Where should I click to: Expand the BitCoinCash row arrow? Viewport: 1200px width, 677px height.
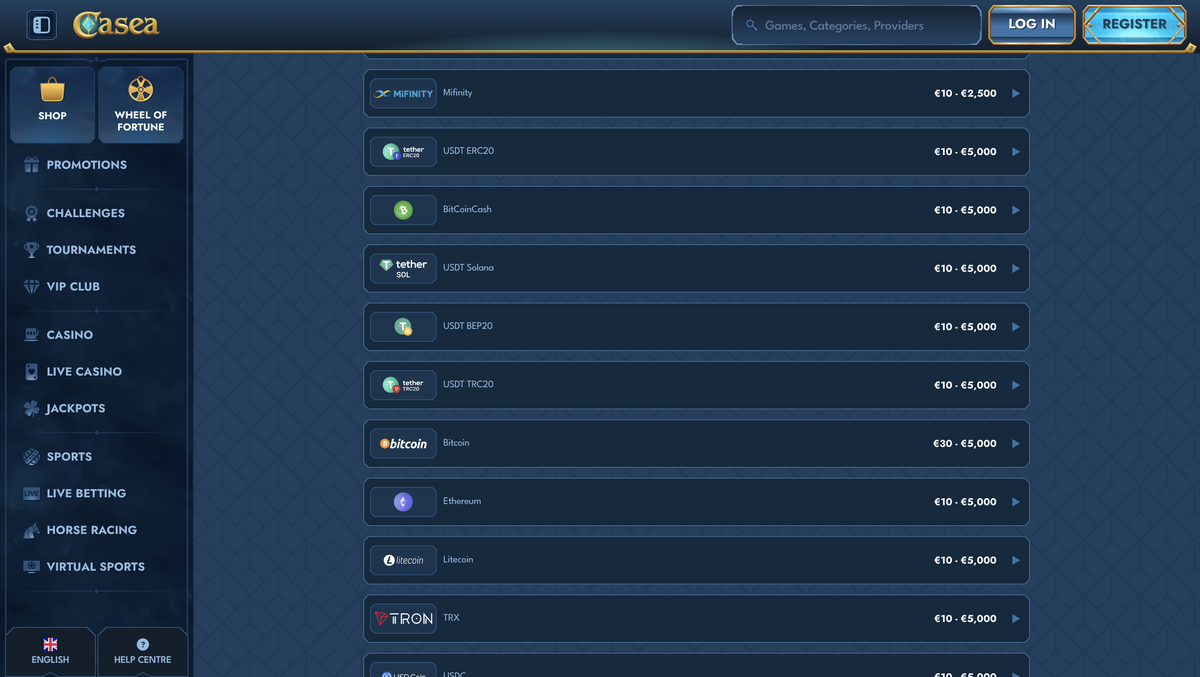[1016, 210]
